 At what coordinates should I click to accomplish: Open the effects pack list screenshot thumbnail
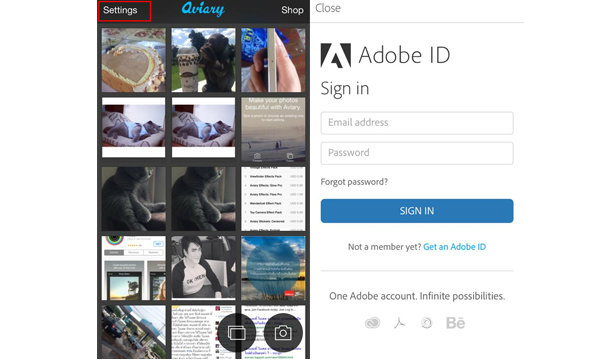273,199
